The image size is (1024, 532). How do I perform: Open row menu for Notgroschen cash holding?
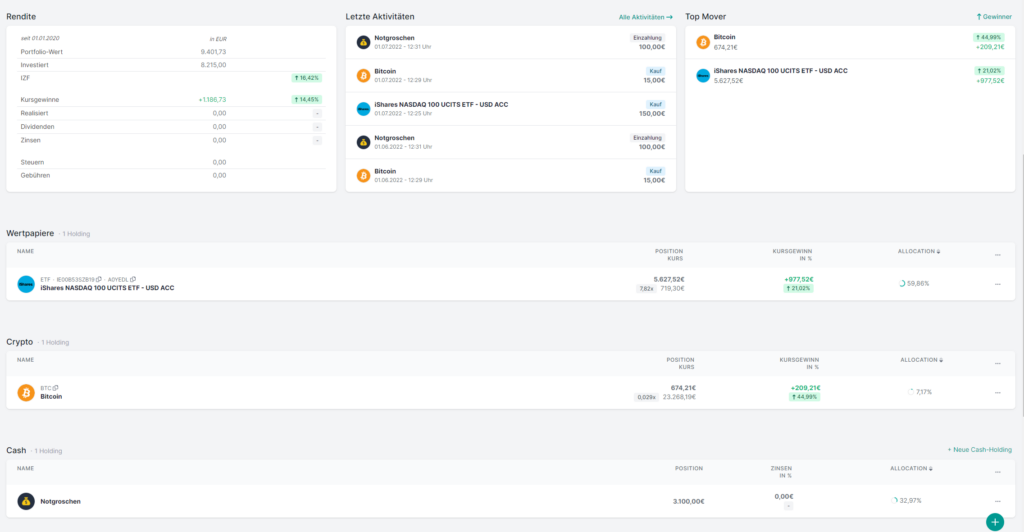pos(997,501)
